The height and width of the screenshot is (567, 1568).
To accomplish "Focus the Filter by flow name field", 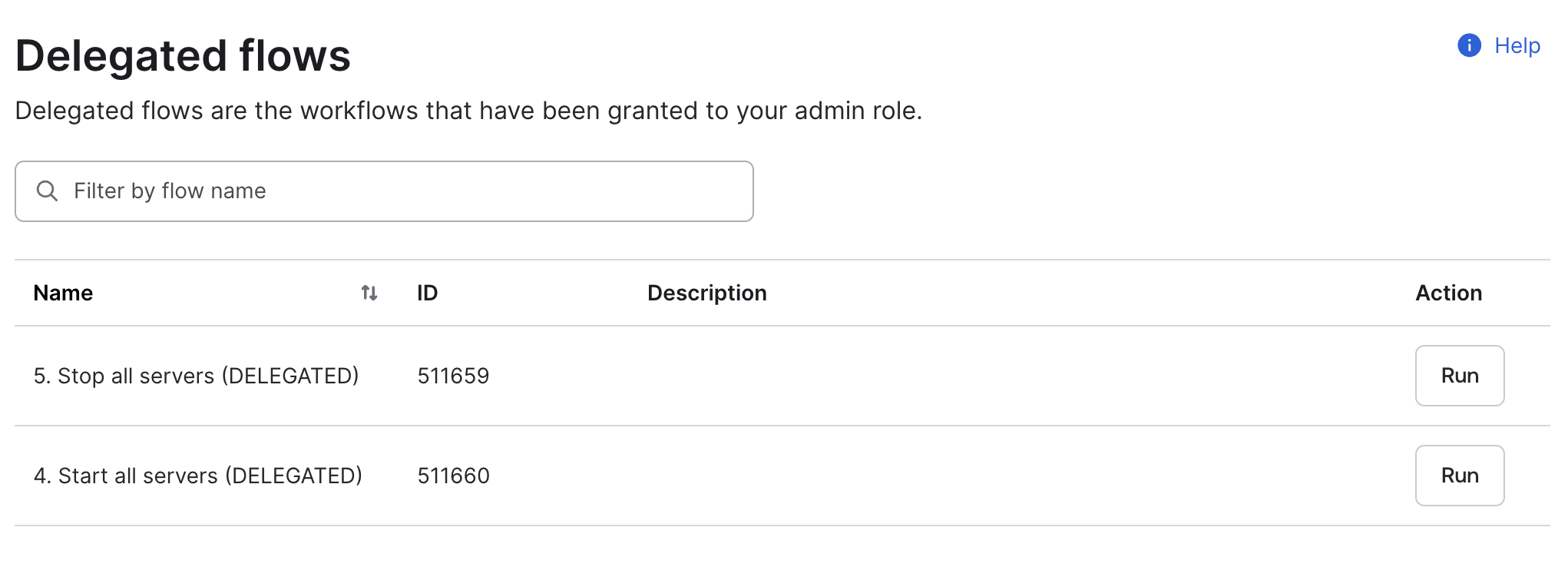I will [399, 191].
